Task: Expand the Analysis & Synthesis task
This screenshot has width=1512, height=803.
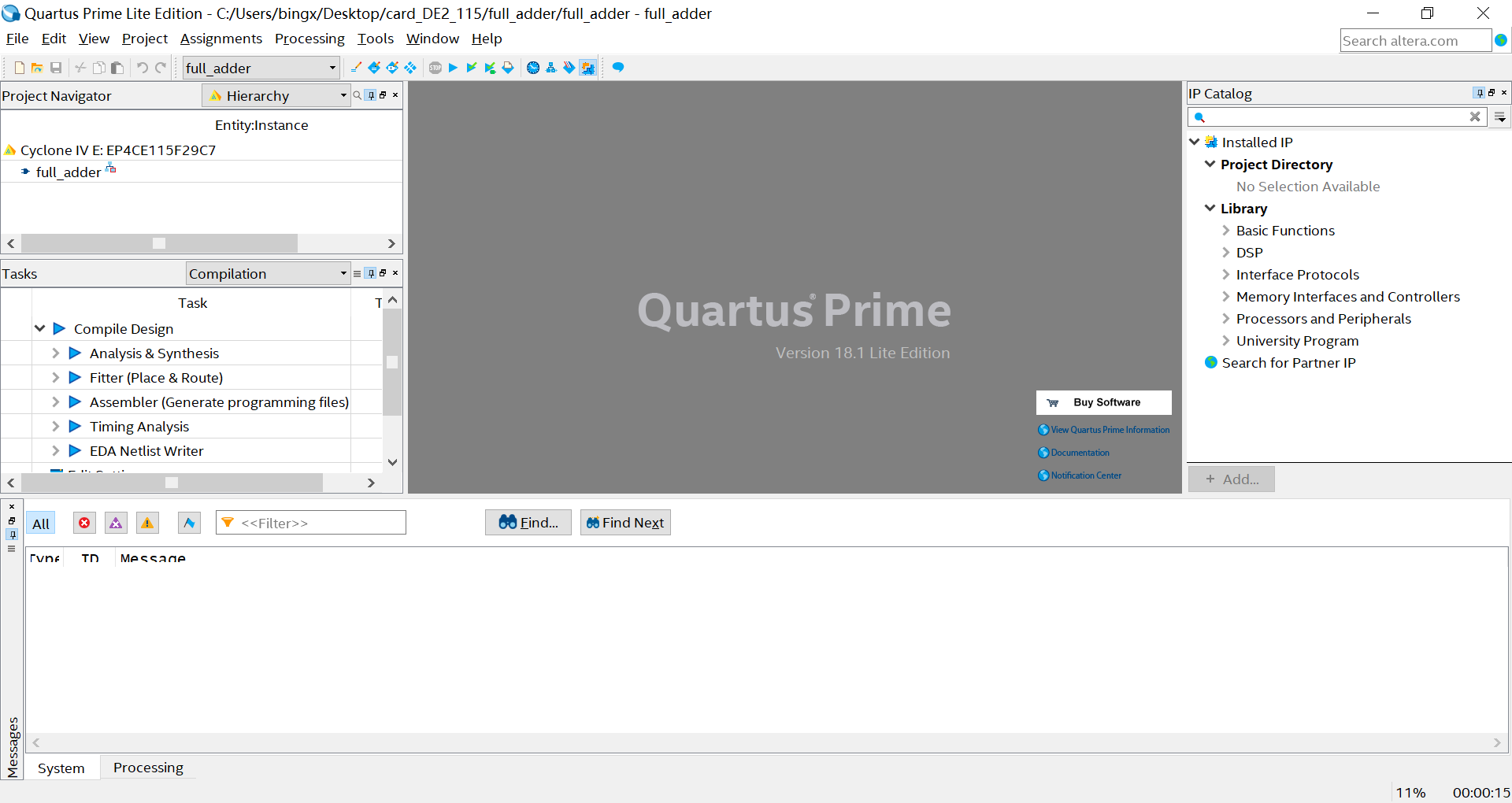Action: pos(55,353)
